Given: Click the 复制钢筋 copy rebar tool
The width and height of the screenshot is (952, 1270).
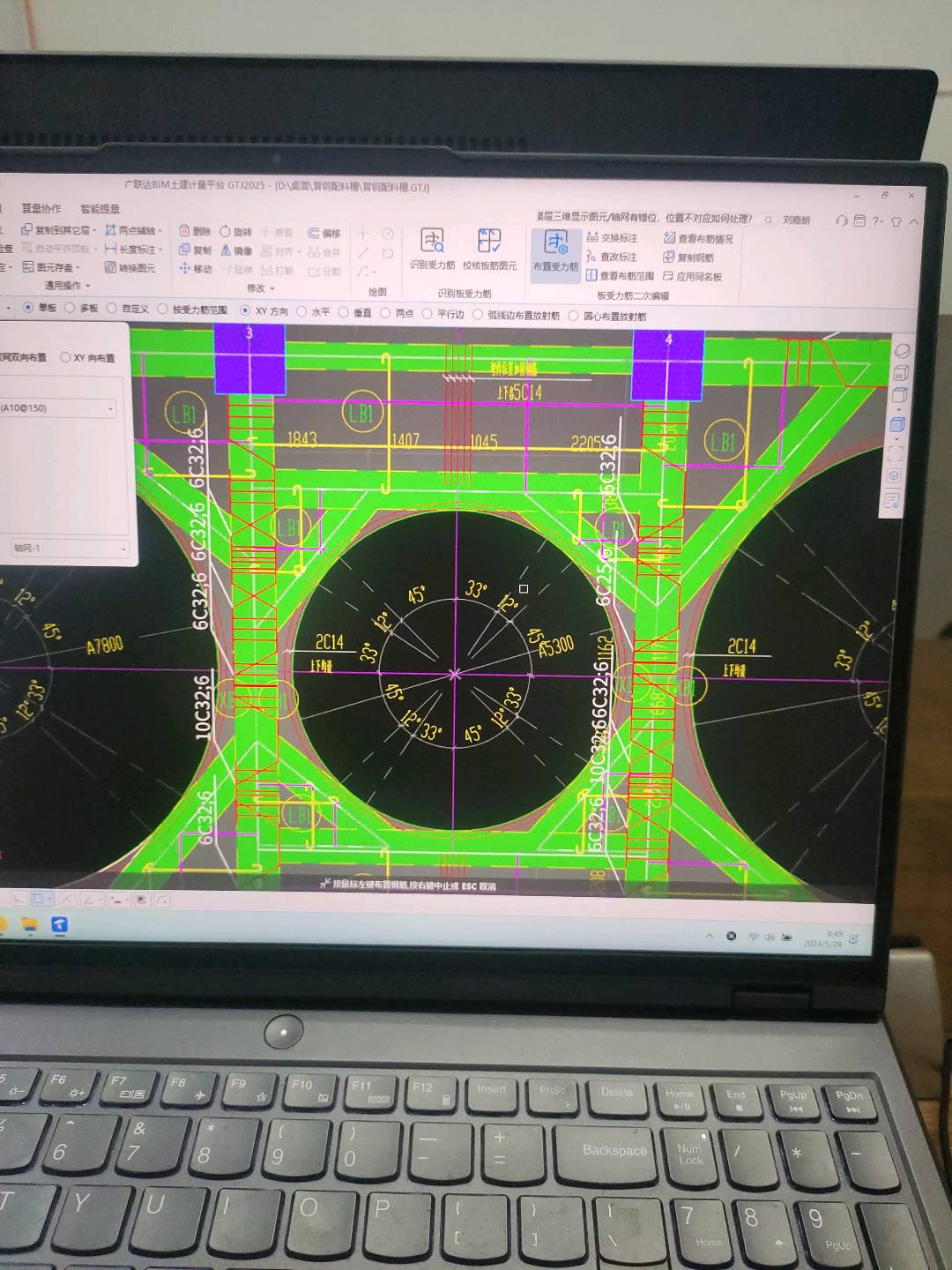Looking at the screenshot, I should tap(688, 258).
